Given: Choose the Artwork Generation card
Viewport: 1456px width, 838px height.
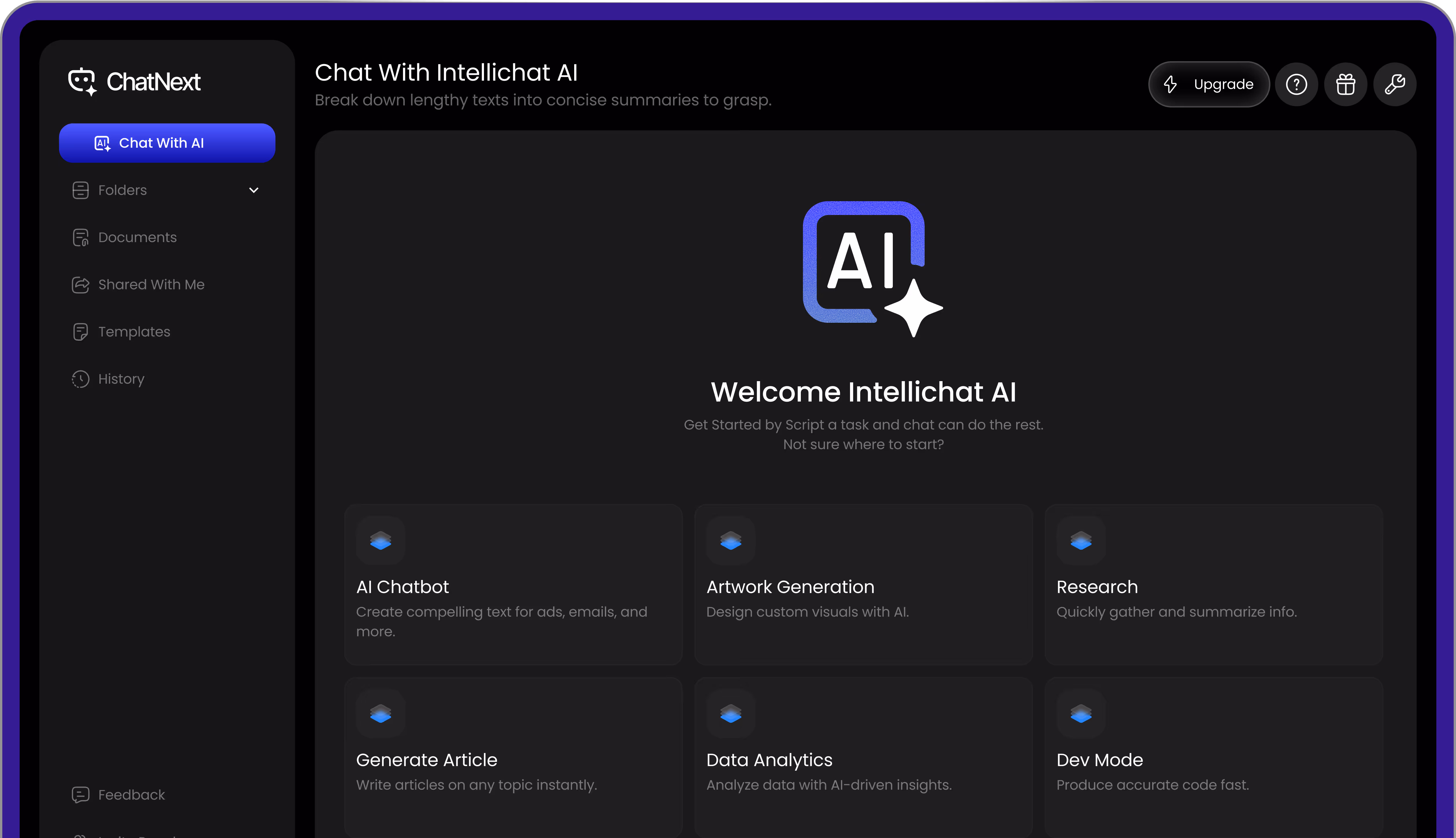Looking at the screenshot, I should [x=863, y=584].
